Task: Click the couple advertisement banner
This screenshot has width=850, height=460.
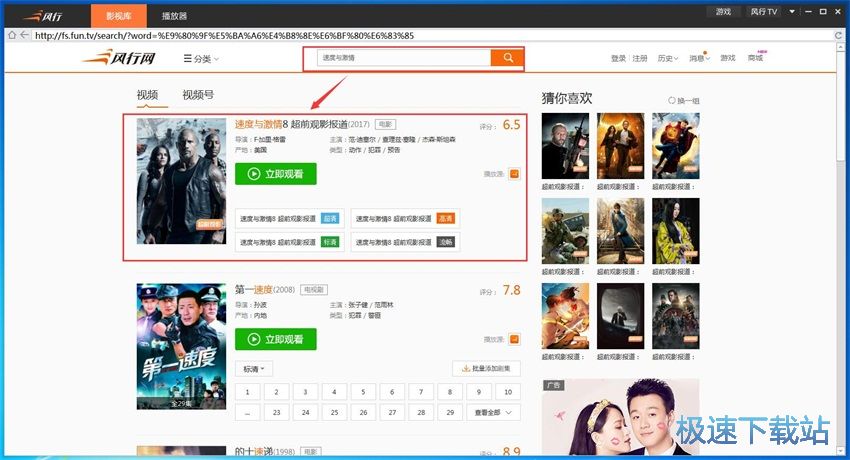Action: pos(621,417)
